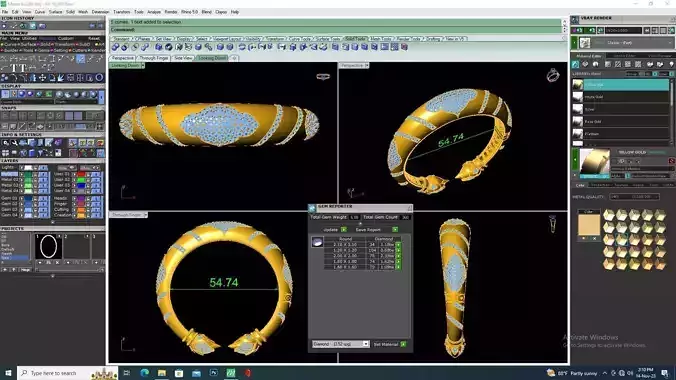Expand layers panel with the small down arrow
Screen dimensions: 676x380
point(53,223)
